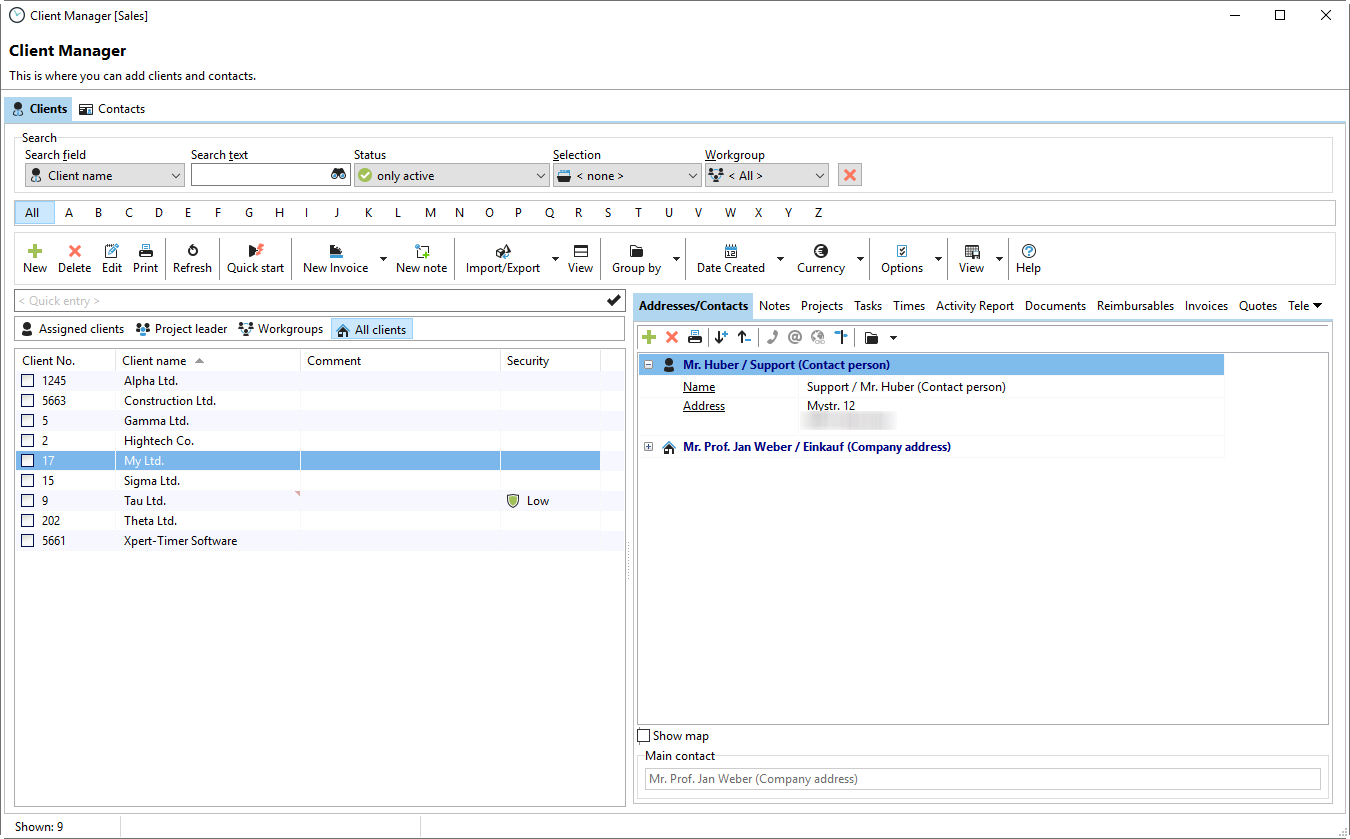
Task: Show Project leader clients
Action: [182, 329]
